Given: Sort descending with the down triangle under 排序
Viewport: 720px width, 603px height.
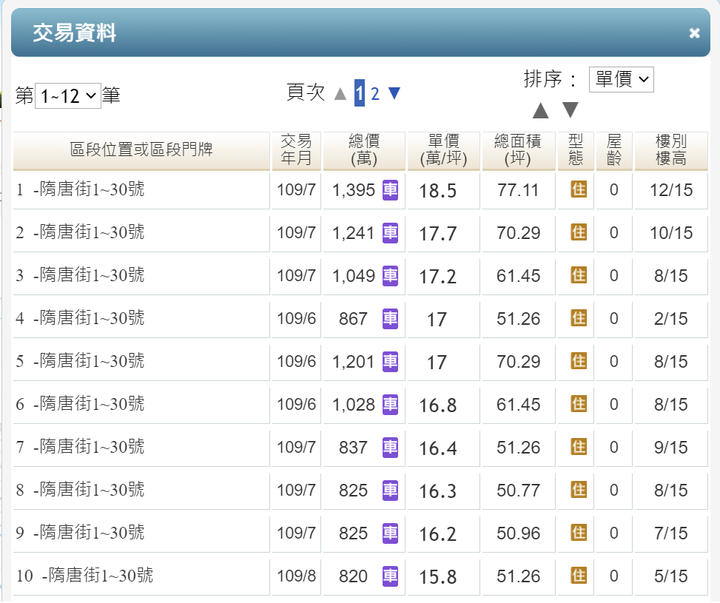Looking at the screenshot, I should 570,110.
